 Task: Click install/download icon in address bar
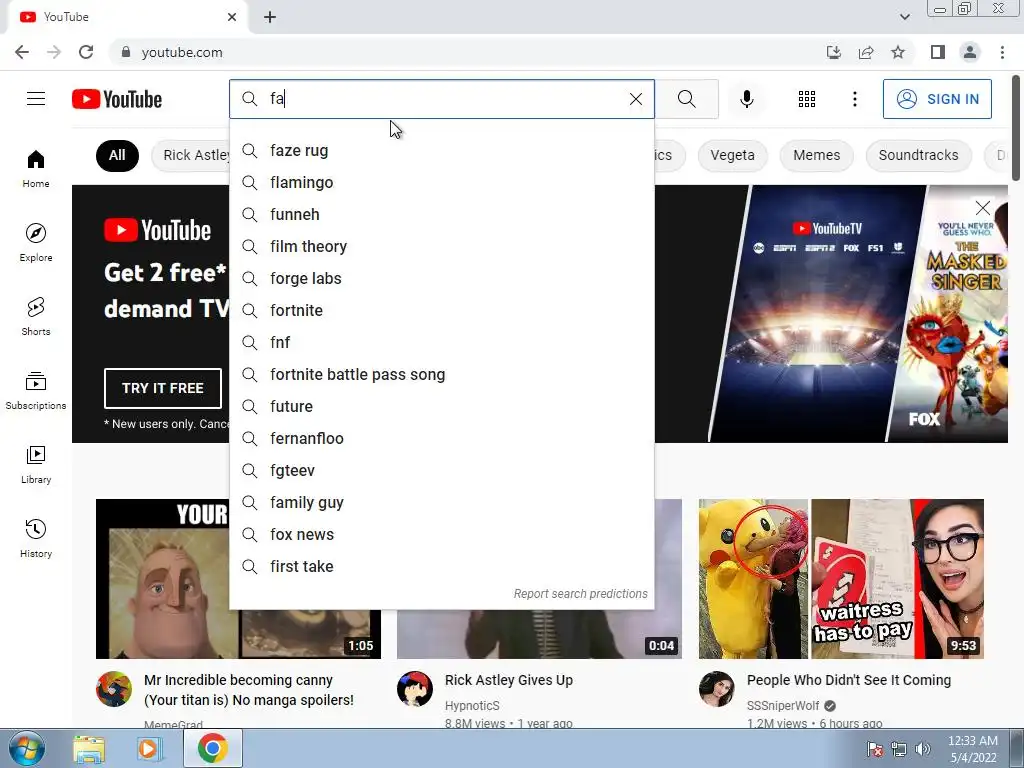833,52
